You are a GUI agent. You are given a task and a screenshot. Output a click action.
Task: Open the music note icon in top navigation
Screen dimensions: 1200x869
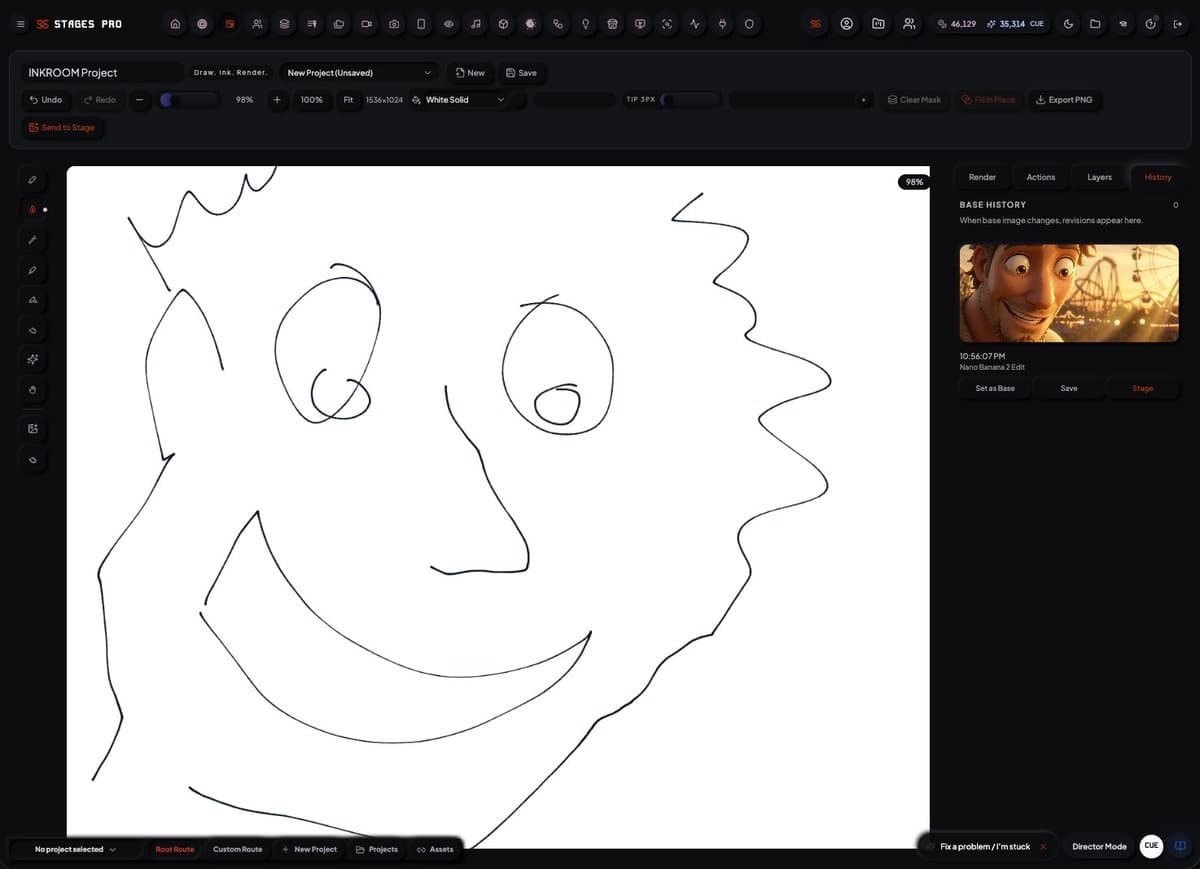(x=476, y=24)
